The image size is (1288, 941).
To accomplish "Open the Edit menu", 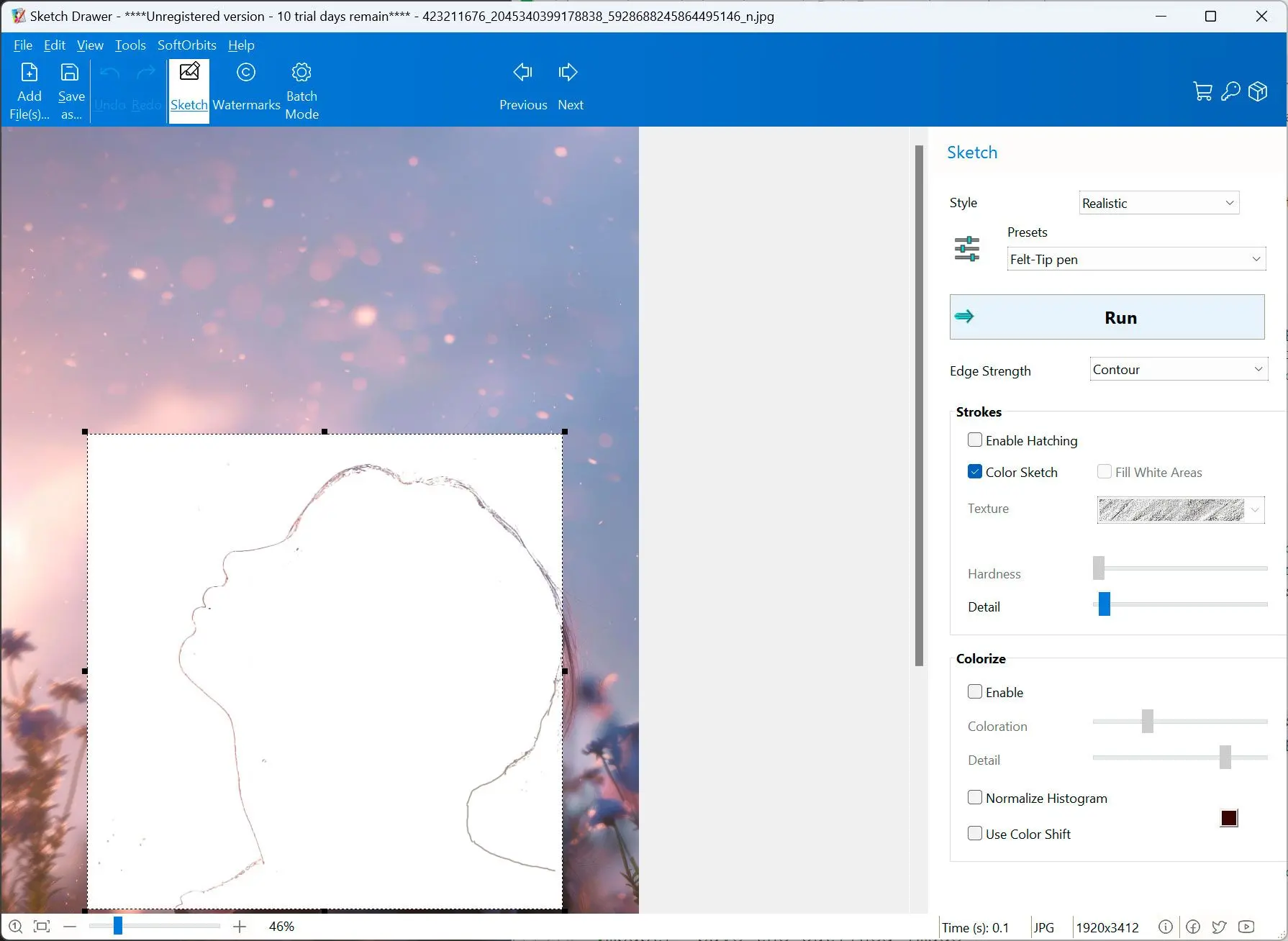I will pos(55,45).
